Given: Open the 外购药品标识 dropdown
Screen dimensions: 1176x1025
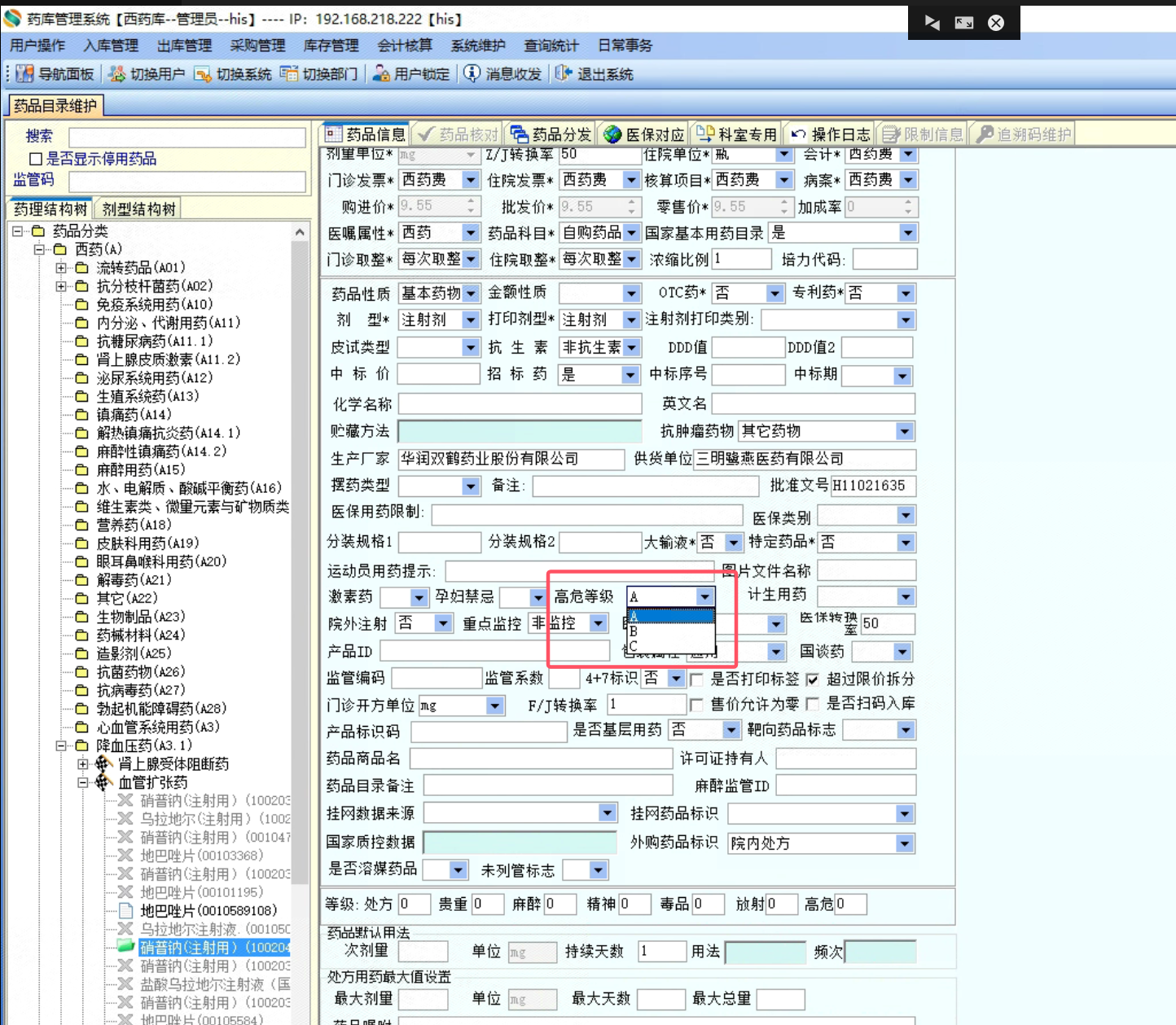Looking at the screenshot, I should [x=905, y=843].
